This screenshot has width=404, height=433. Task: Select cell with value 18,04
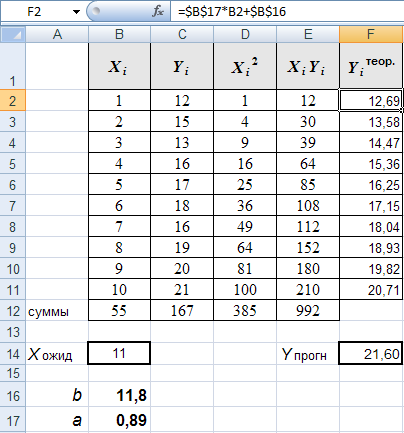click(371, 227)
